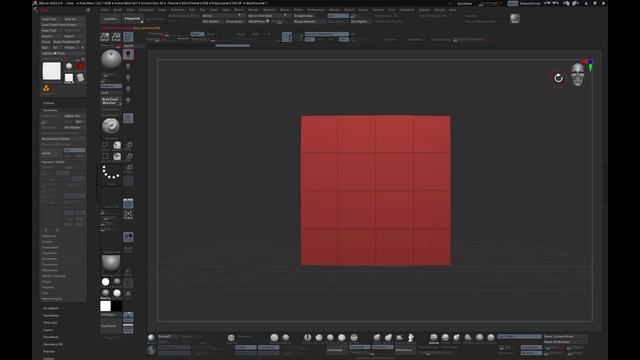The width and height of the screenshot is (640, 360).
Task: Pick the black secondary color swatch
Action: (x=116, y=306)
